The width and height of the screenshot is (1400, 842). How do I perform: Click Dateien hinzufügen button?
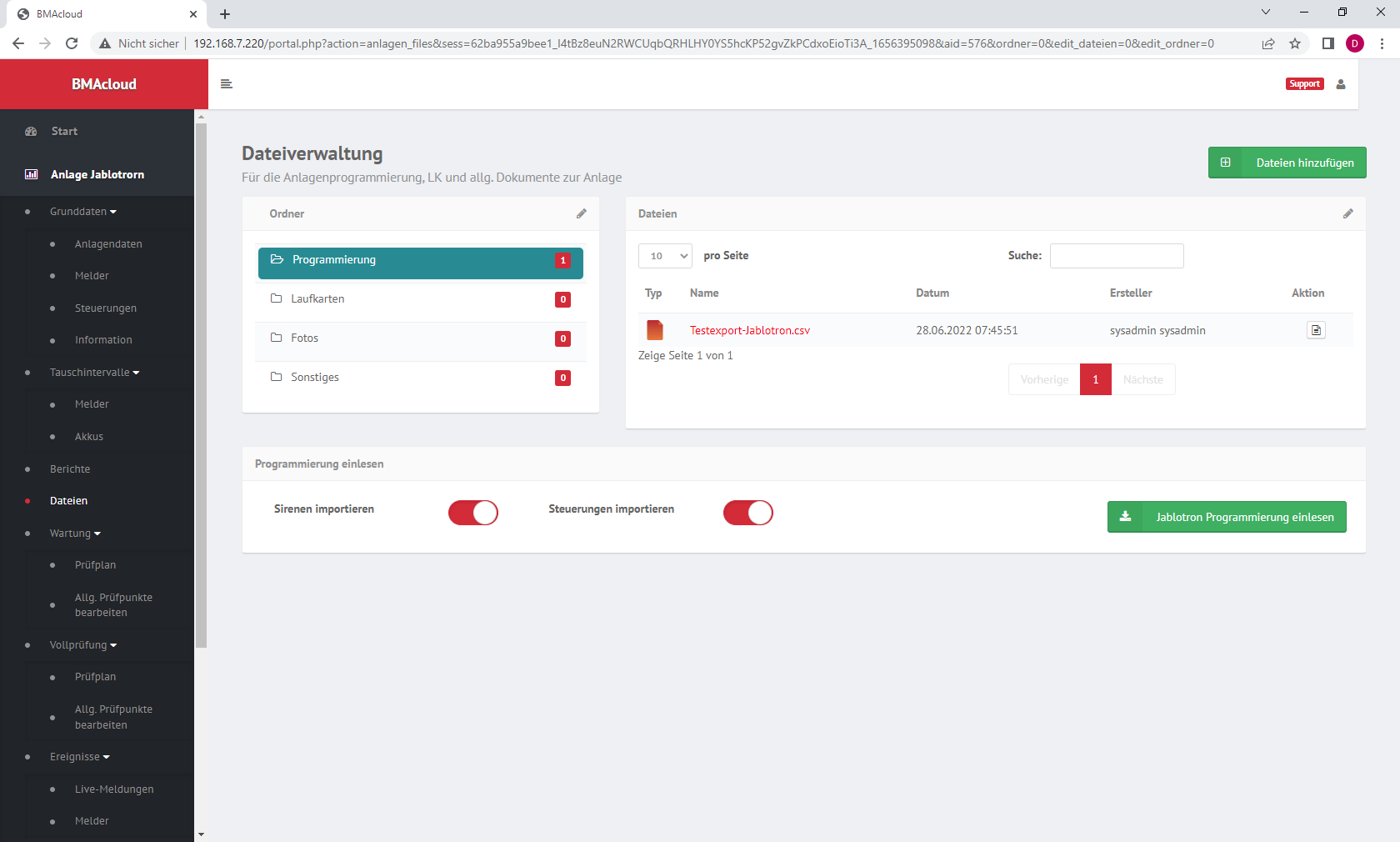coord(1287,163)
